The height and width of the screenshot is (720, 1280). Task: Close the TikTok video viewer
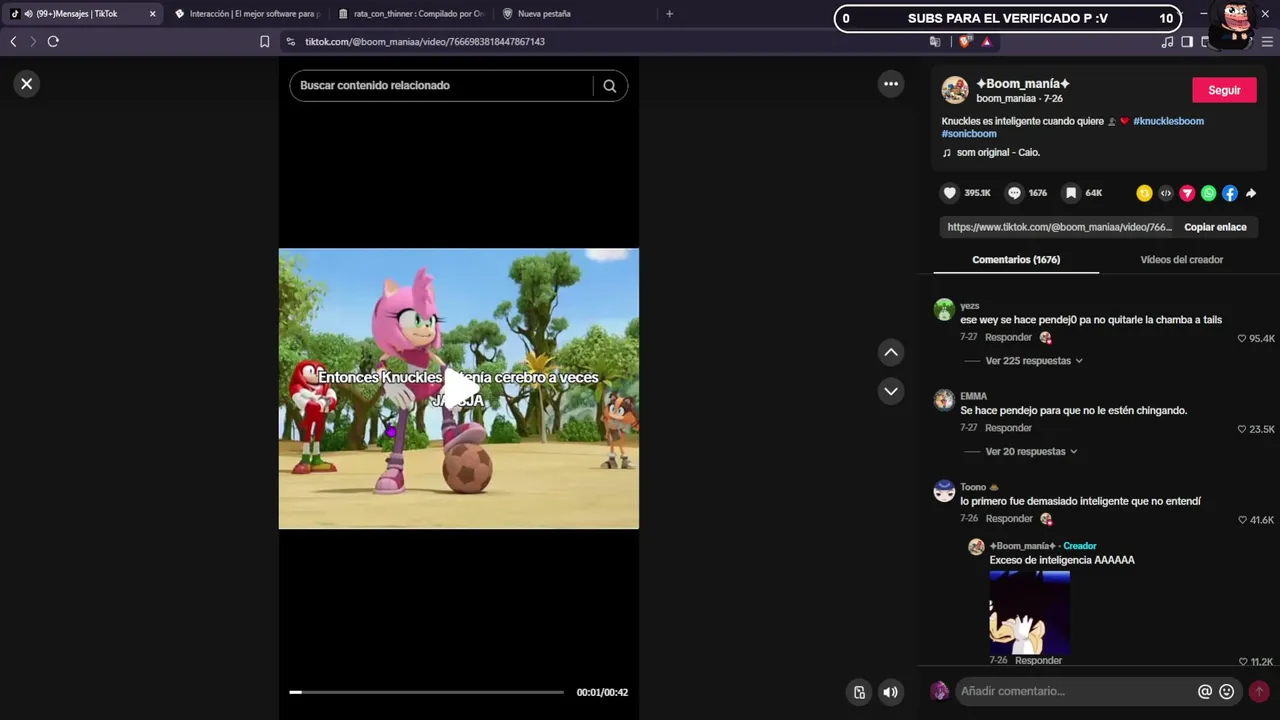pyautogui.click(x=27, y=84)
